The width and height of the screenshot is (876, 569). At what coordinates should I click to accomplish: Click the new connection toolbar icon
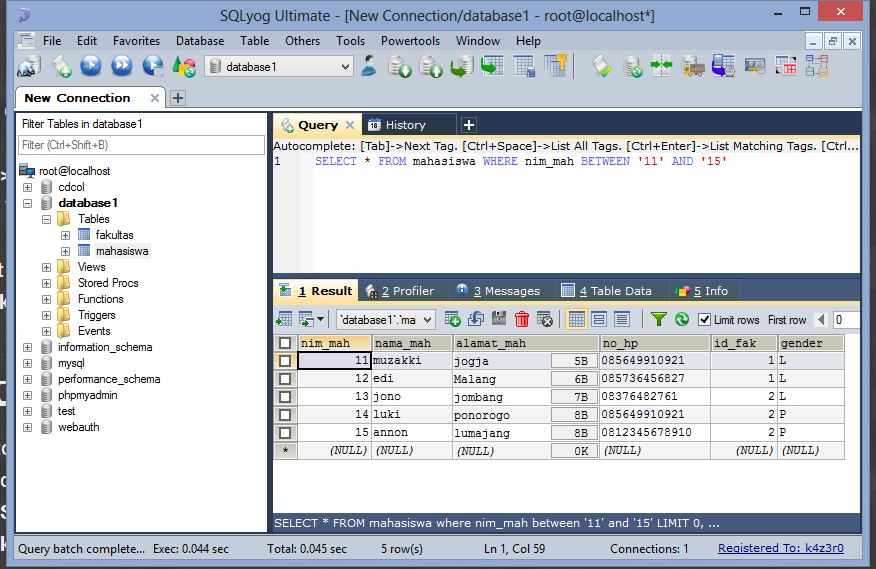click(29, 67)
